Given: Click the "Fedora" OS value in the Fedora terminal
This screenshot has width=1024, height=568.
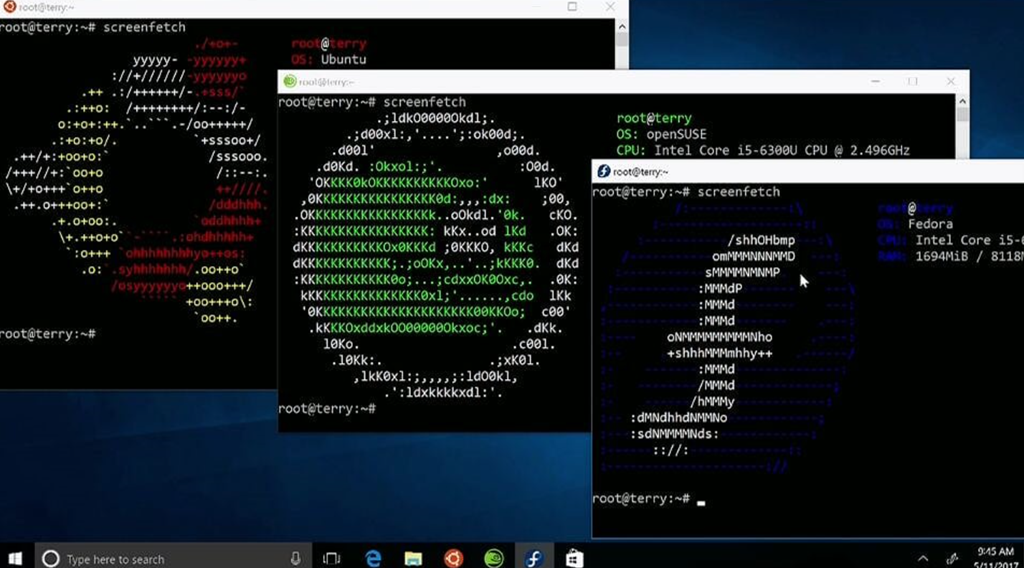Looking at the screenshot, I should tap(930, 224).
